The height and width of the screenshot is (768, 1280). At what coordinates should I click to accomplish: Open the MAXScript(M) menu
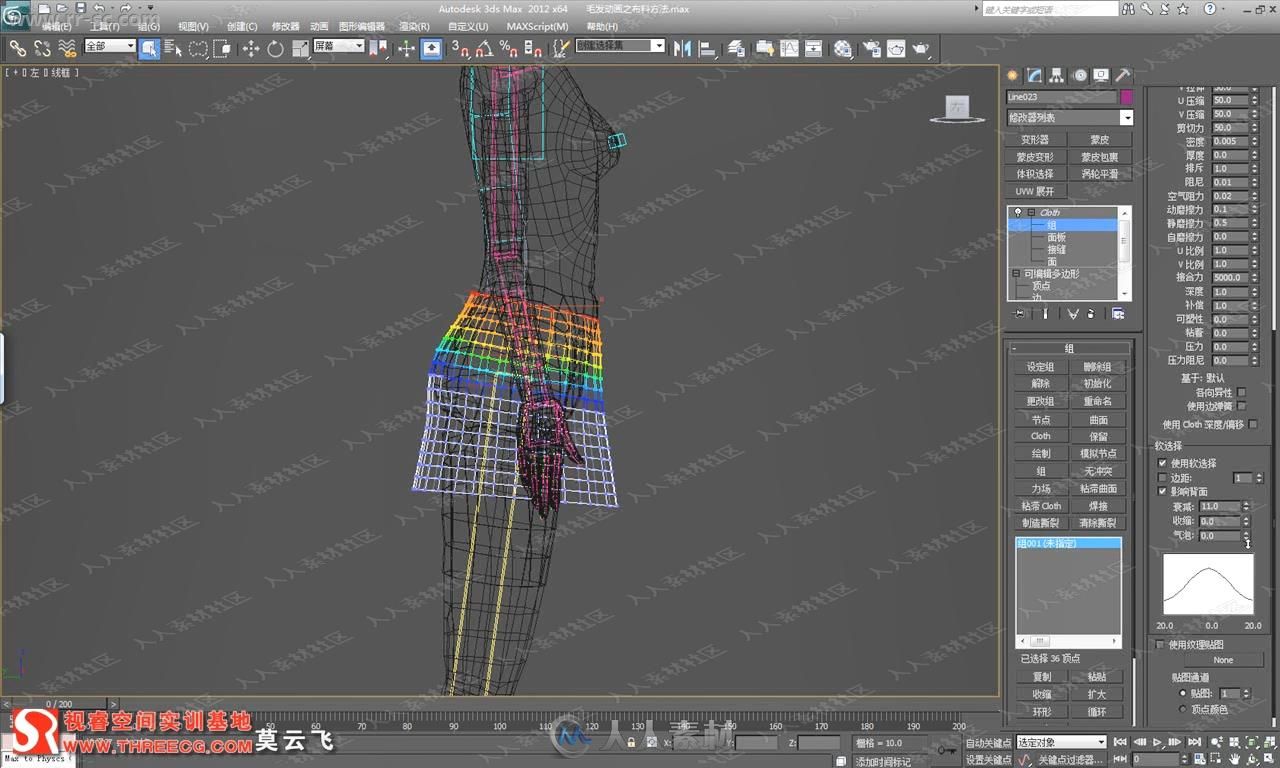coord(537,27)
